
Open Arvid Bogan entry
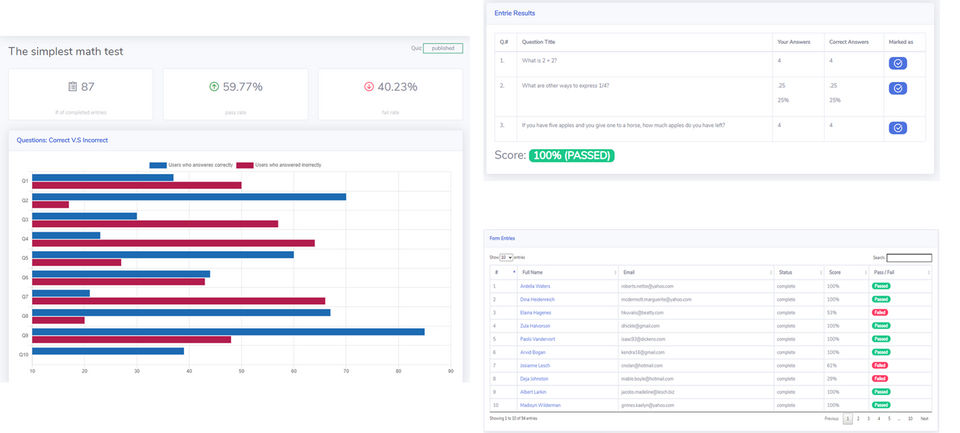pyautogui.click(x=533, y=352)
